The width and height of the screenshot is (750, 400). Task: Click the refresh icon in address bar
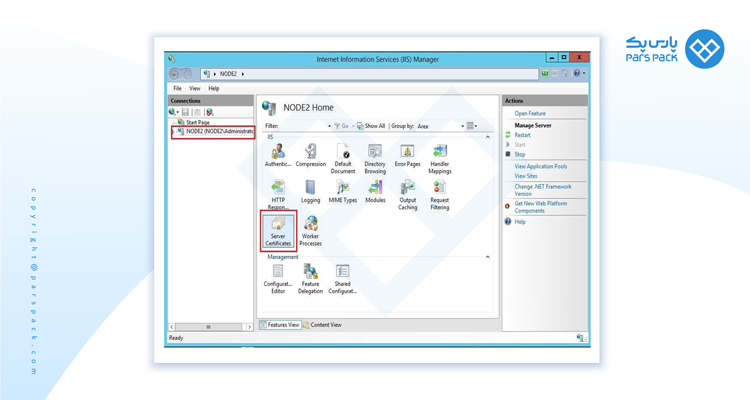[x=545, y=73]
